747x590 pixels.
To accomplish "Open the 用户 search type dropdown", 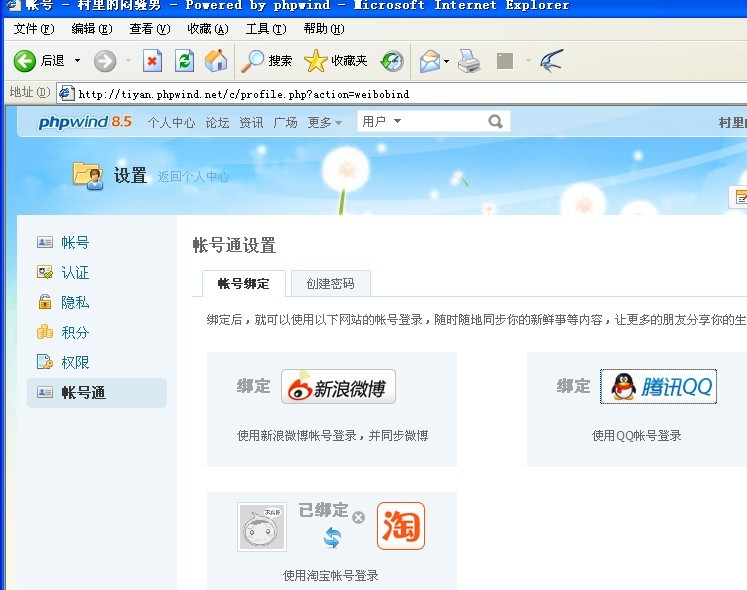I will (382, 122).
